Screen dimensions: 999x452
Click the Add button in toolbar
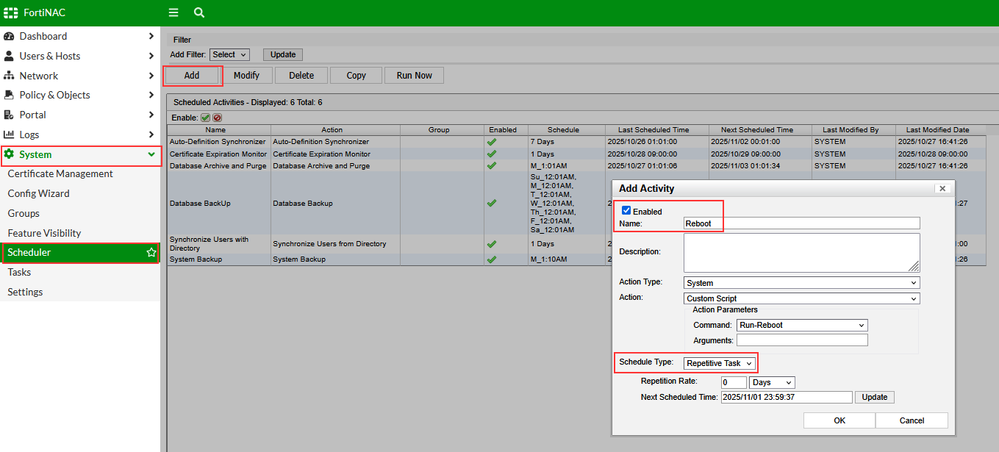pyautogui.click(x=192, y=75)
